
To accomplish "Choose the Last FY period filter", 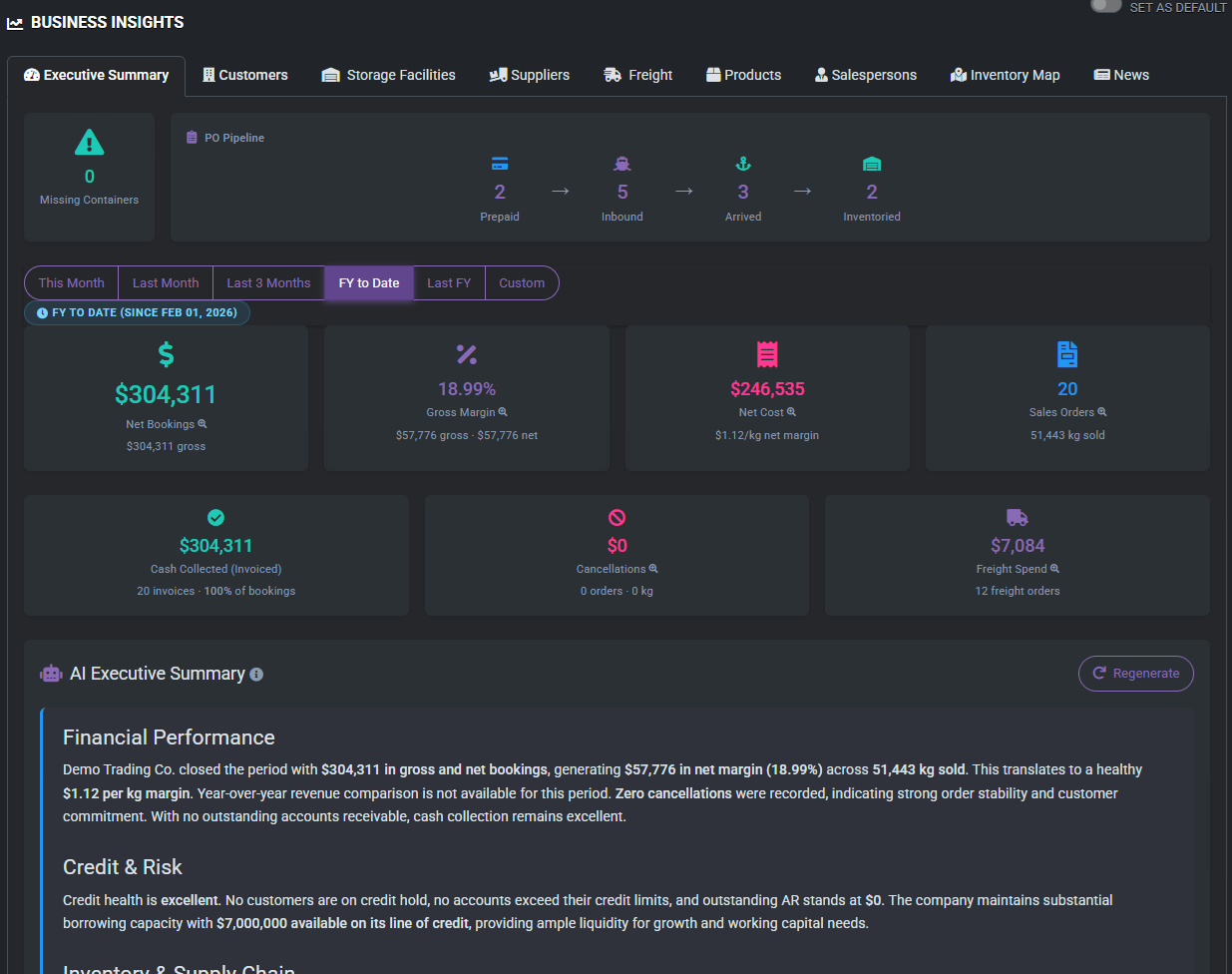I will pos(449,283).
